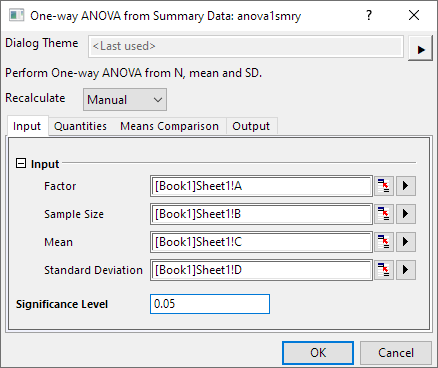438x368 pixels.
Task: Click the 'Significance Level' label
Action: coord(62,304)
